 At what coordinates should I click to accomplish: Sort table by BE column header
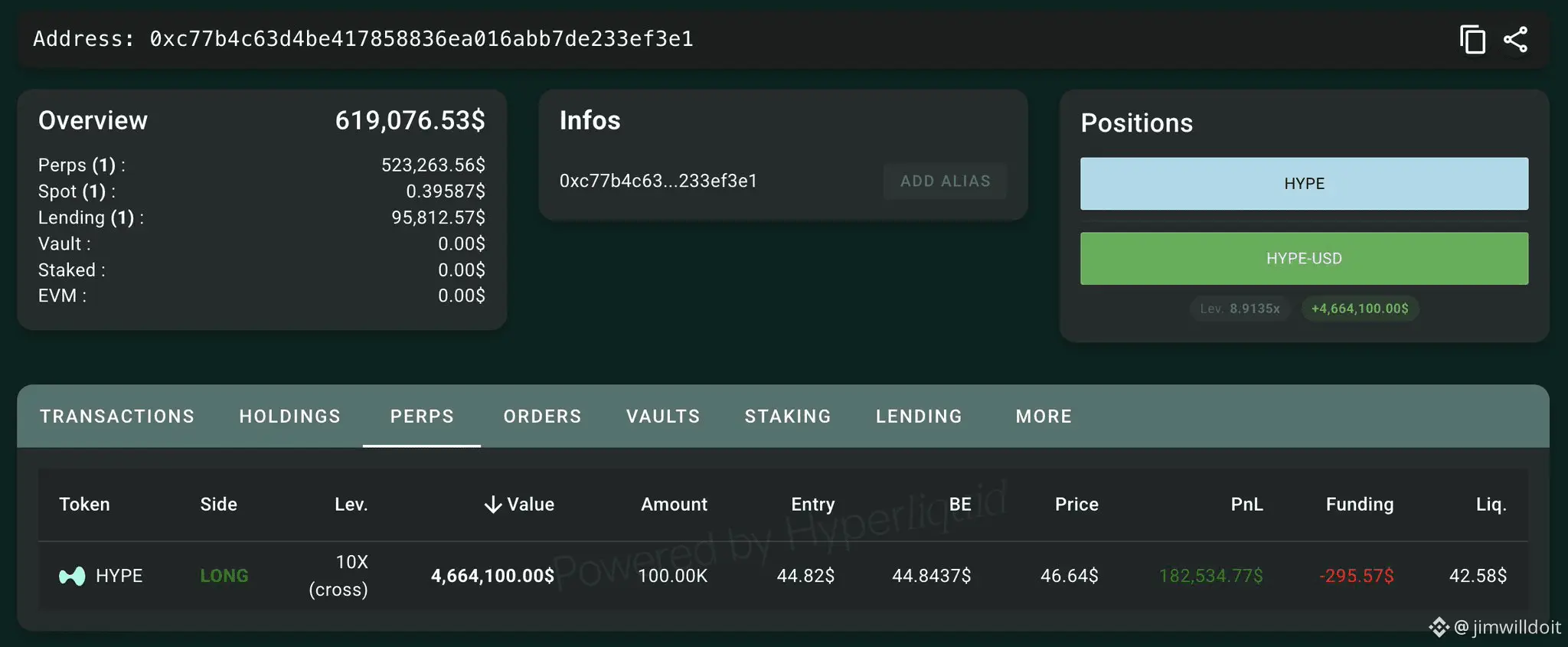click(960, 505)
